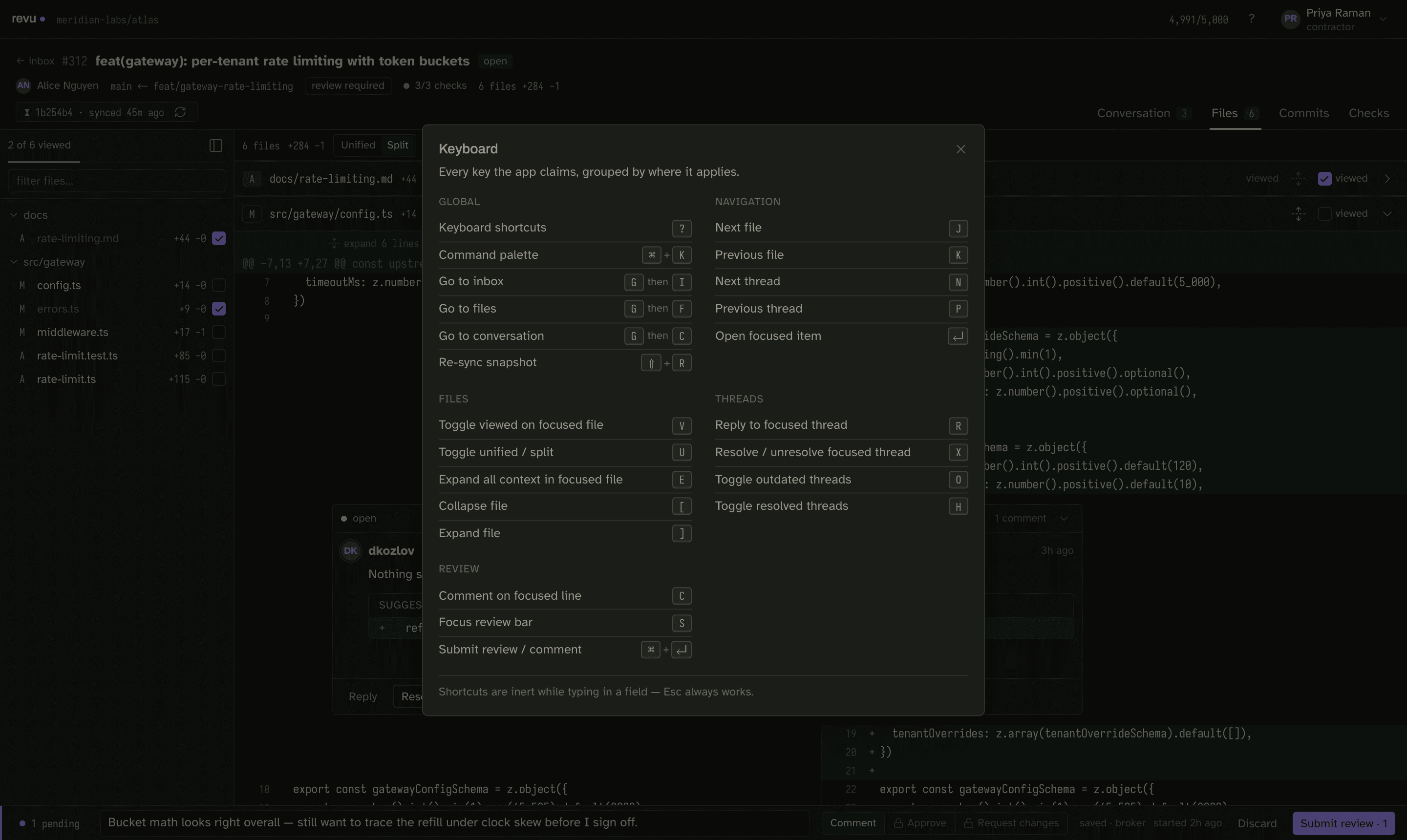Click the 3/3 checks status
The width and height of the screenshot is (1407, 840).
(435, 86)
